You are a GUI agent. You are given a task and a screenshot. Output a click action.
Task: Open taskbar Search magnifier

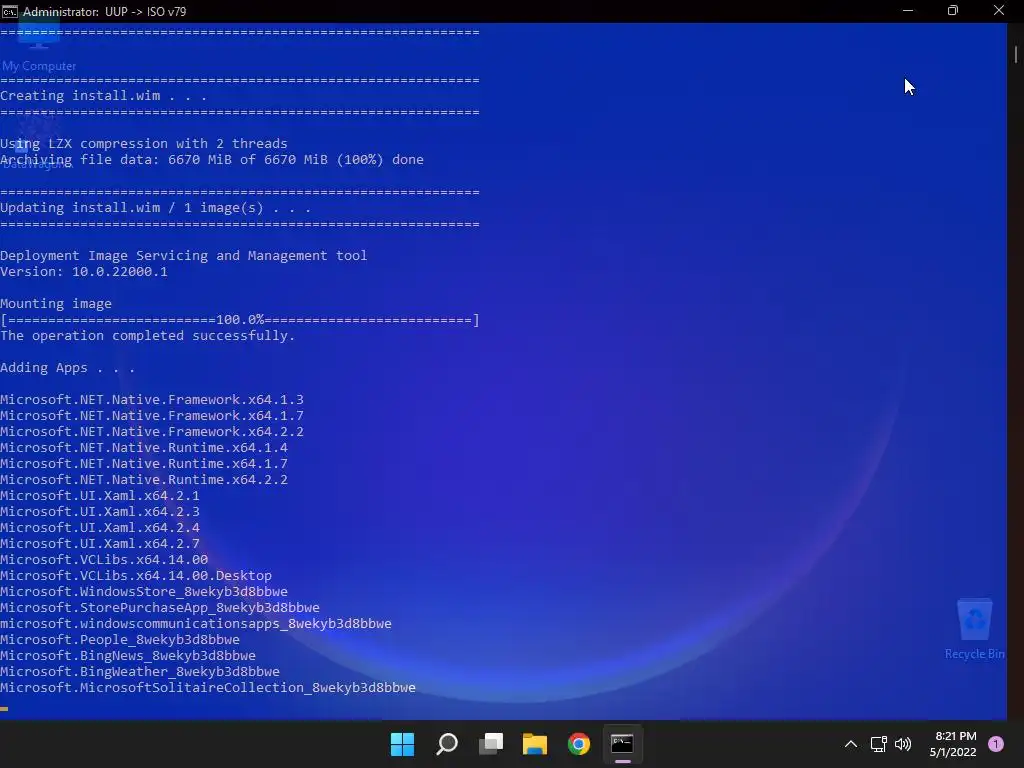447,744
